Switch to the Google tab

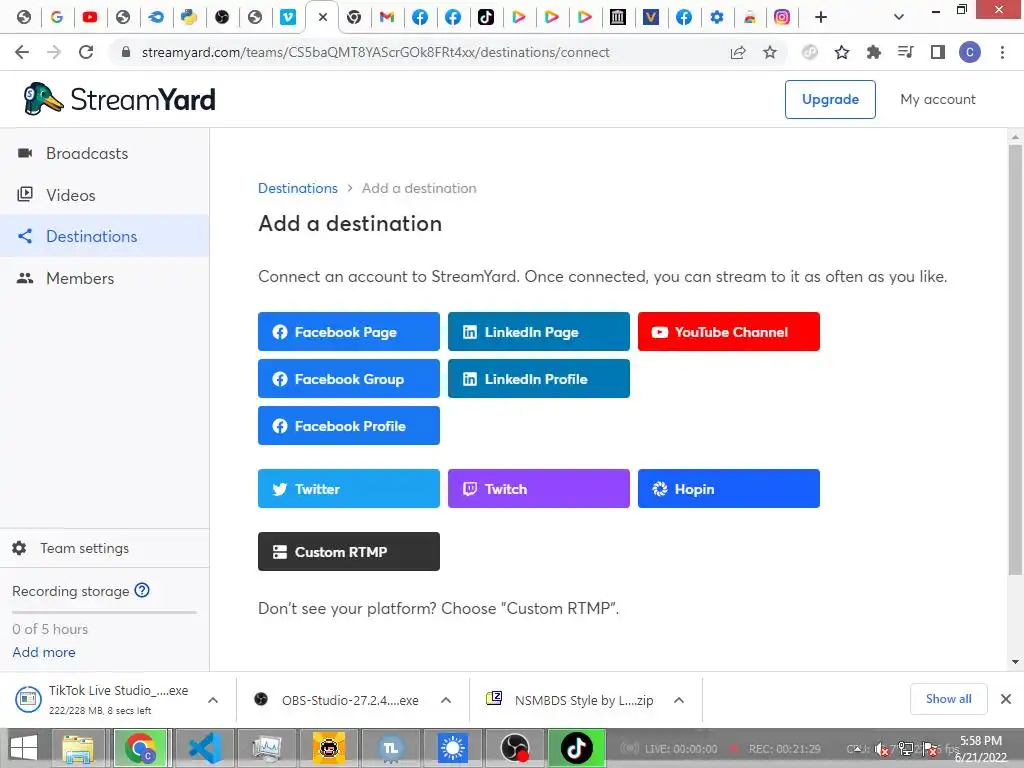(57, 18)
